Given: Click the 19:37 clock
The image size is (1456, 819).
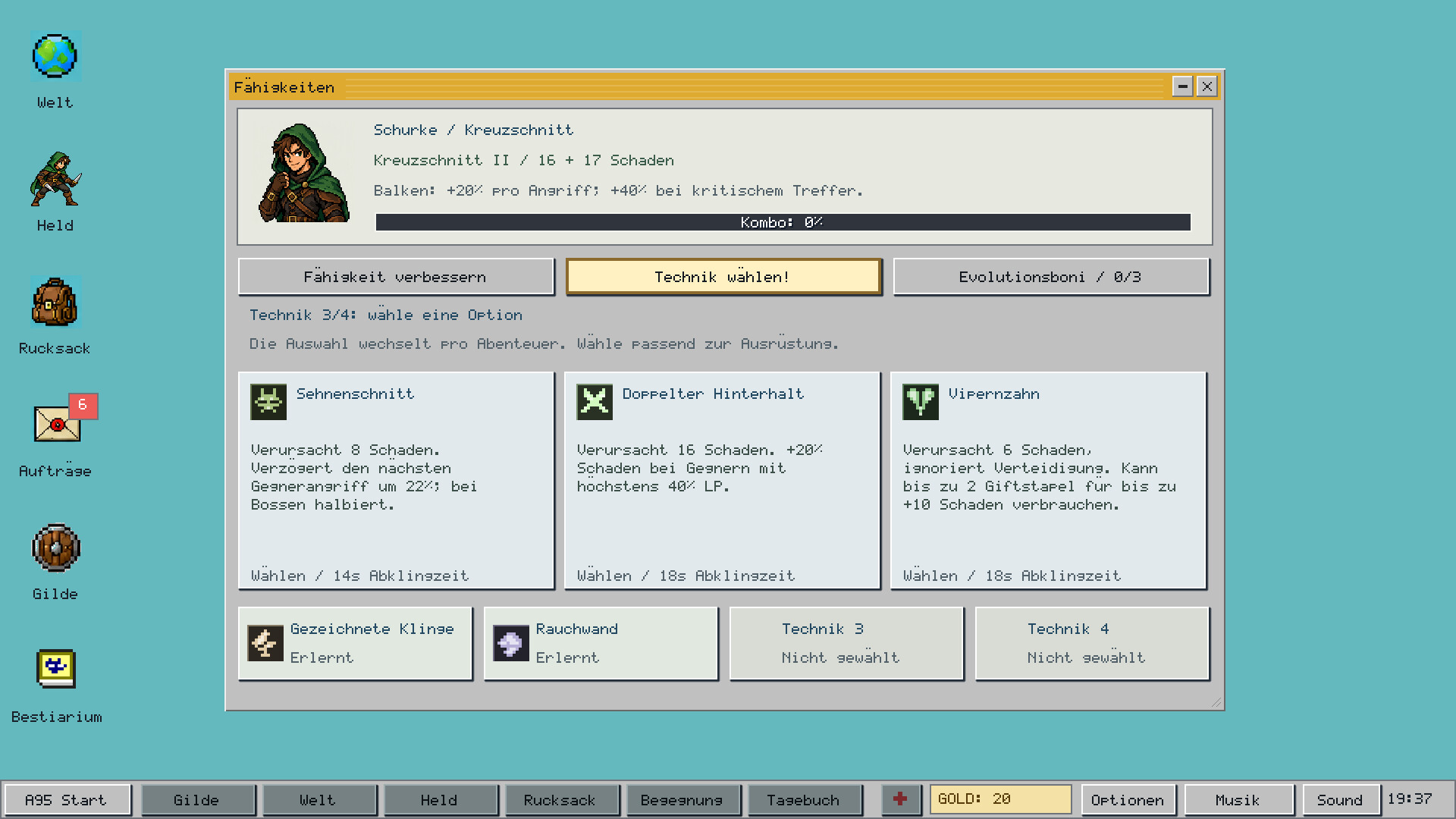Looking at the screenshot, I should (x=1410, y=799).
